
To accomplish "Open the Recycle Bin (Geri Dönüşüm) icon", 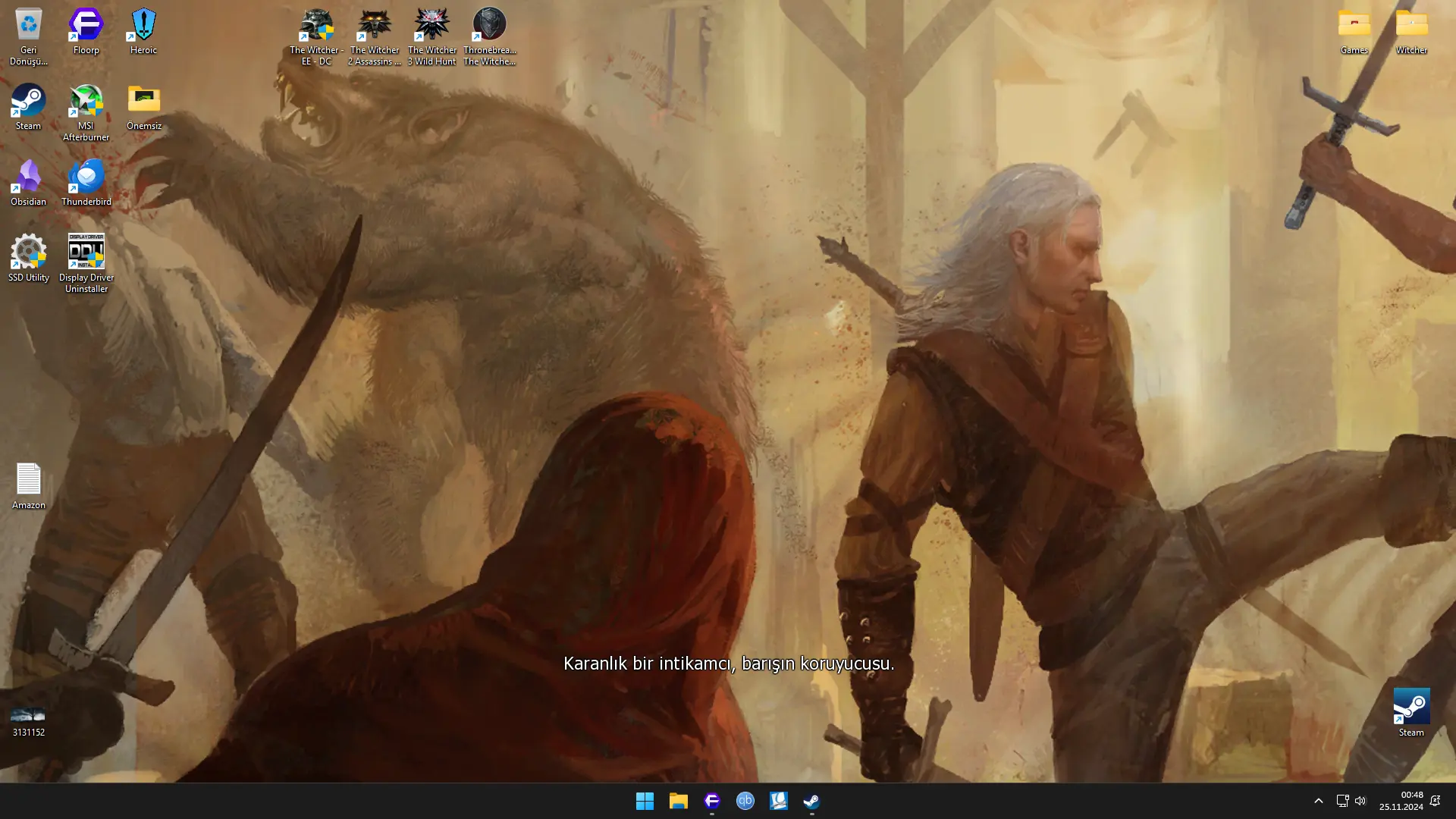I will tap(28, 36).
